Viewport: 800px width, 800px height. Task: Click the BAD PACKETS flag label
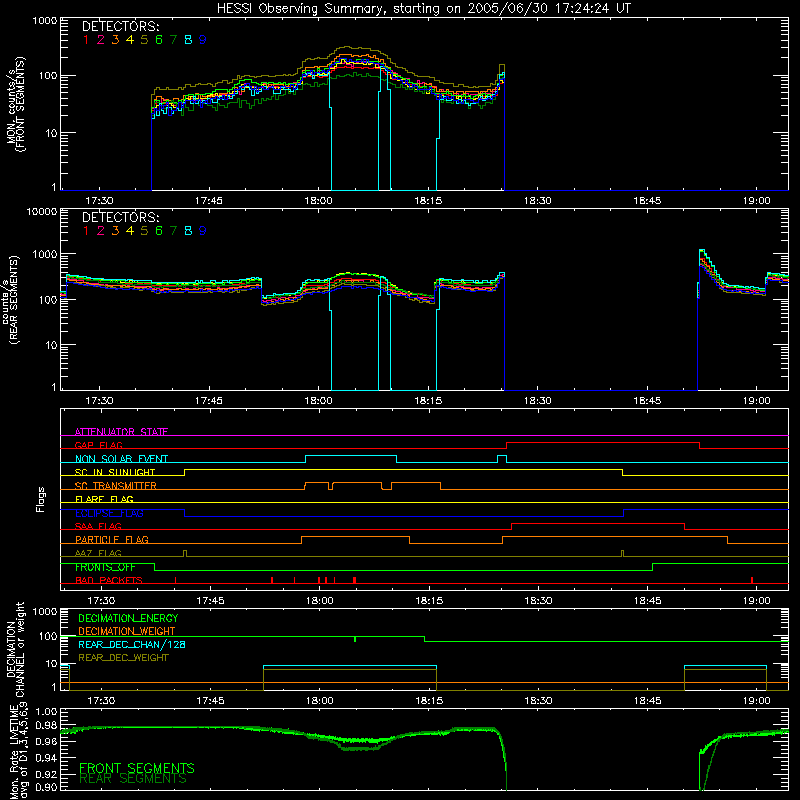pyautogui.click(x=109, y=580)
